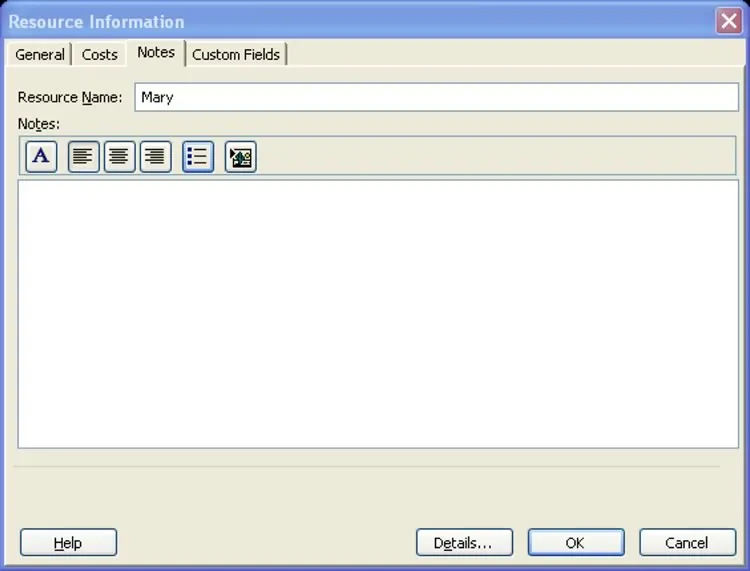
Task: Center-align the notes text
Action: (120, 157)
